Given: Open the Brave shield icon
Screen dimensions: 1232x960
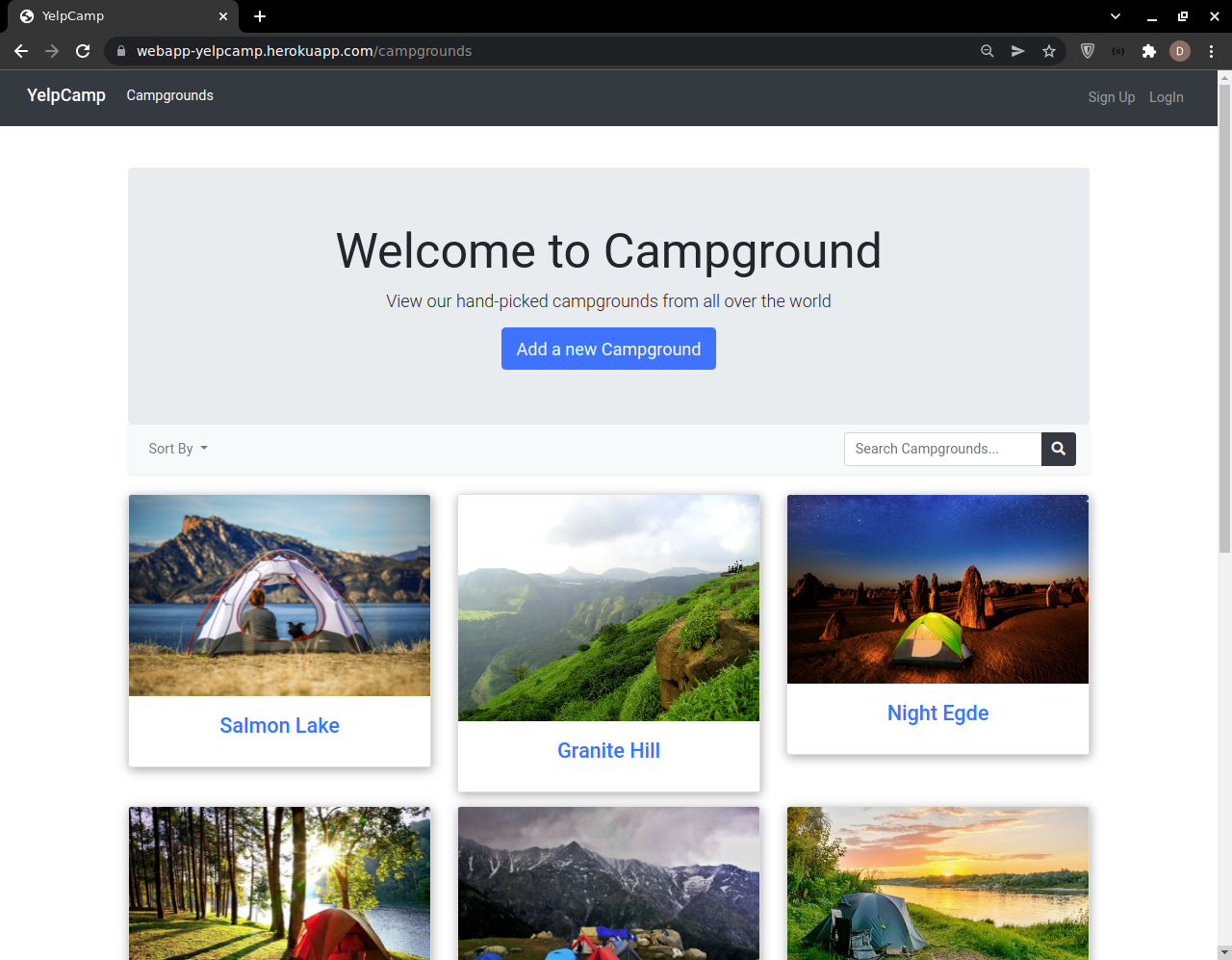Looking at the screenshot, I should pos(1088,51).
